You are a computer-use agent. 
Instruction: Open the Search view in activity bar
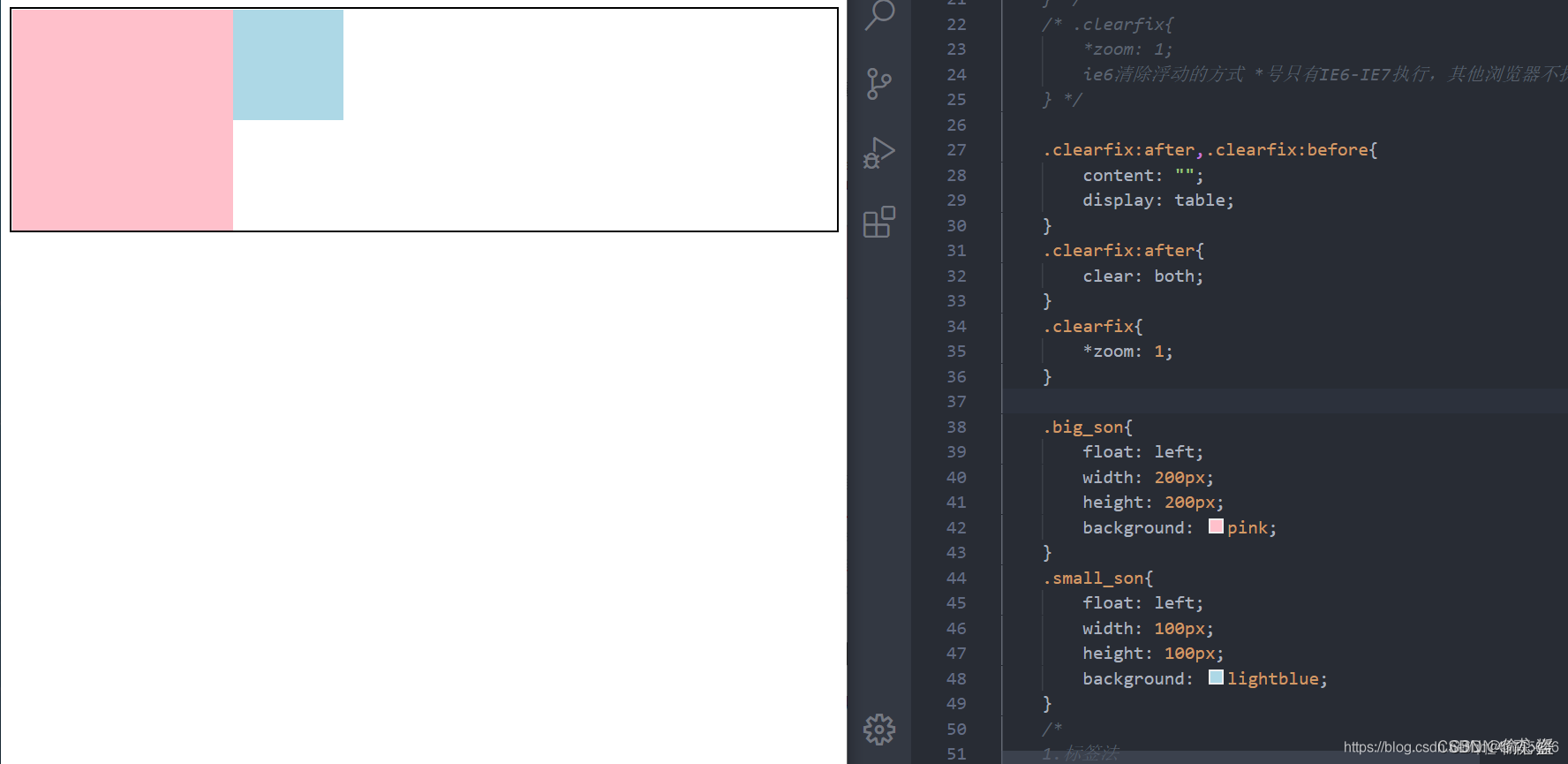(879, 14)
